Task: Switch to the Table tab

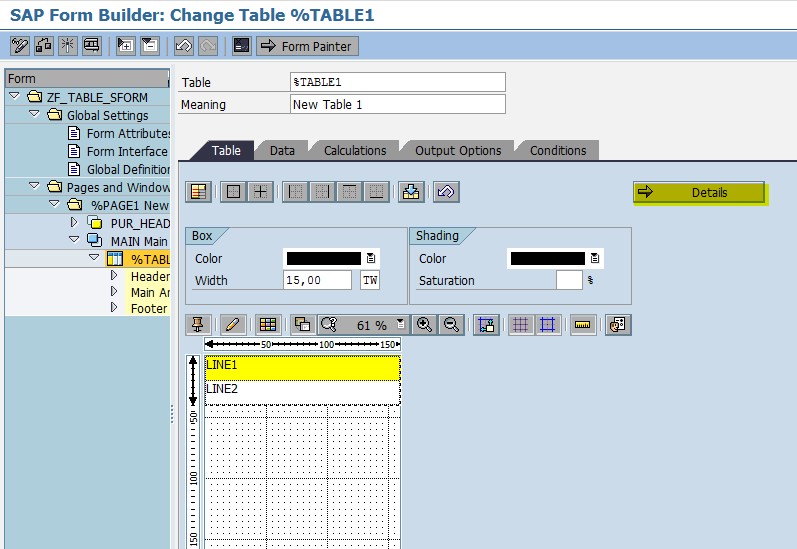Action: click(x=226, y=150)
